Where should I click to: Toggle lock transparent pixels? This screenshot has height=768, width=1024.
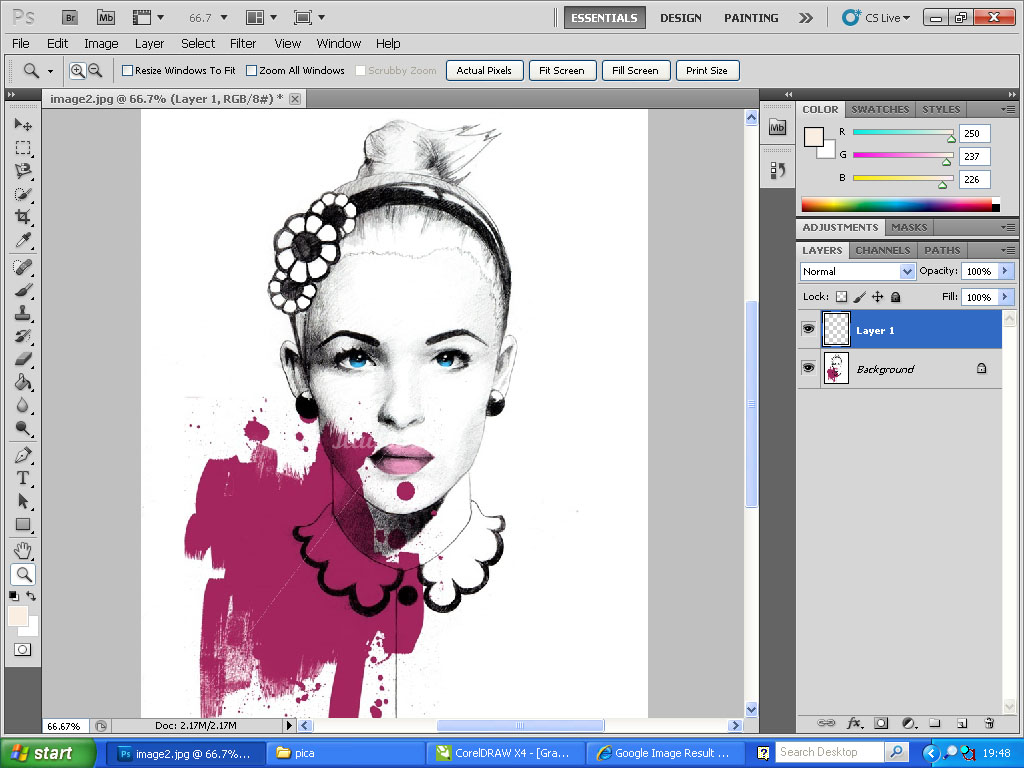[x=842, y=296]
